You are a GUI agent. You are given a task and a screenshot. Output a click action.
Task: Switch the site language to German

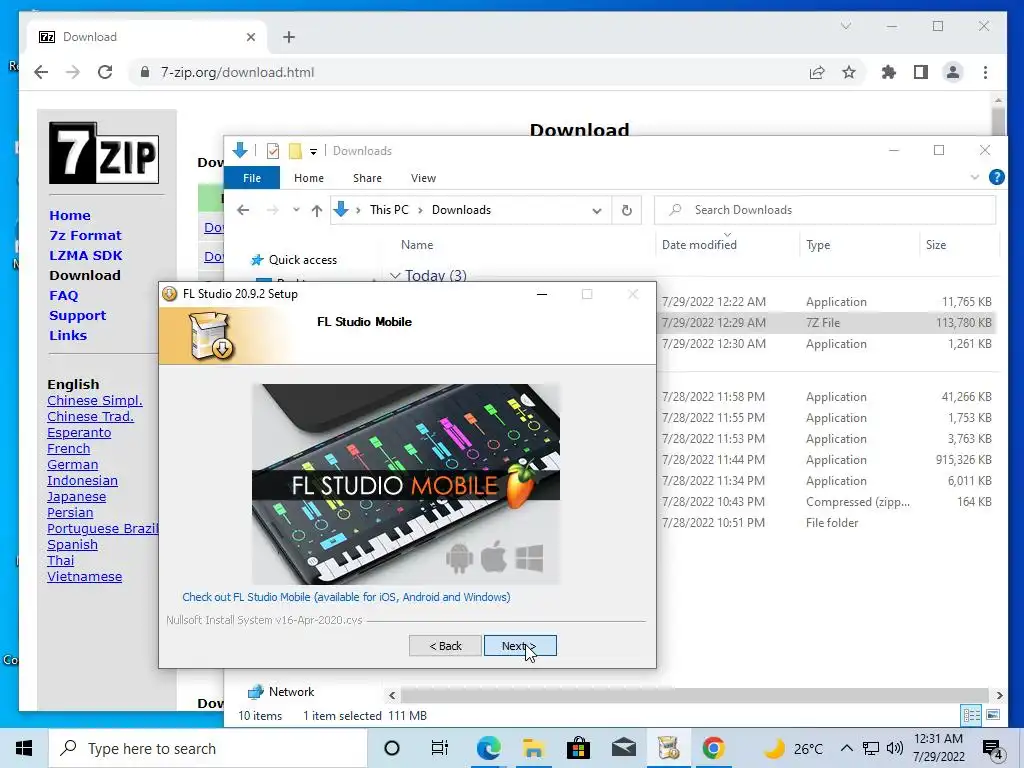72,464
